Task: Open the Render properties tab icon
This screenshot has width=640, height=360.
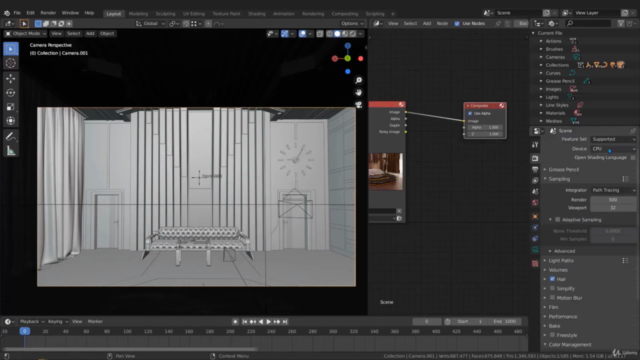Action: [535, 158]
